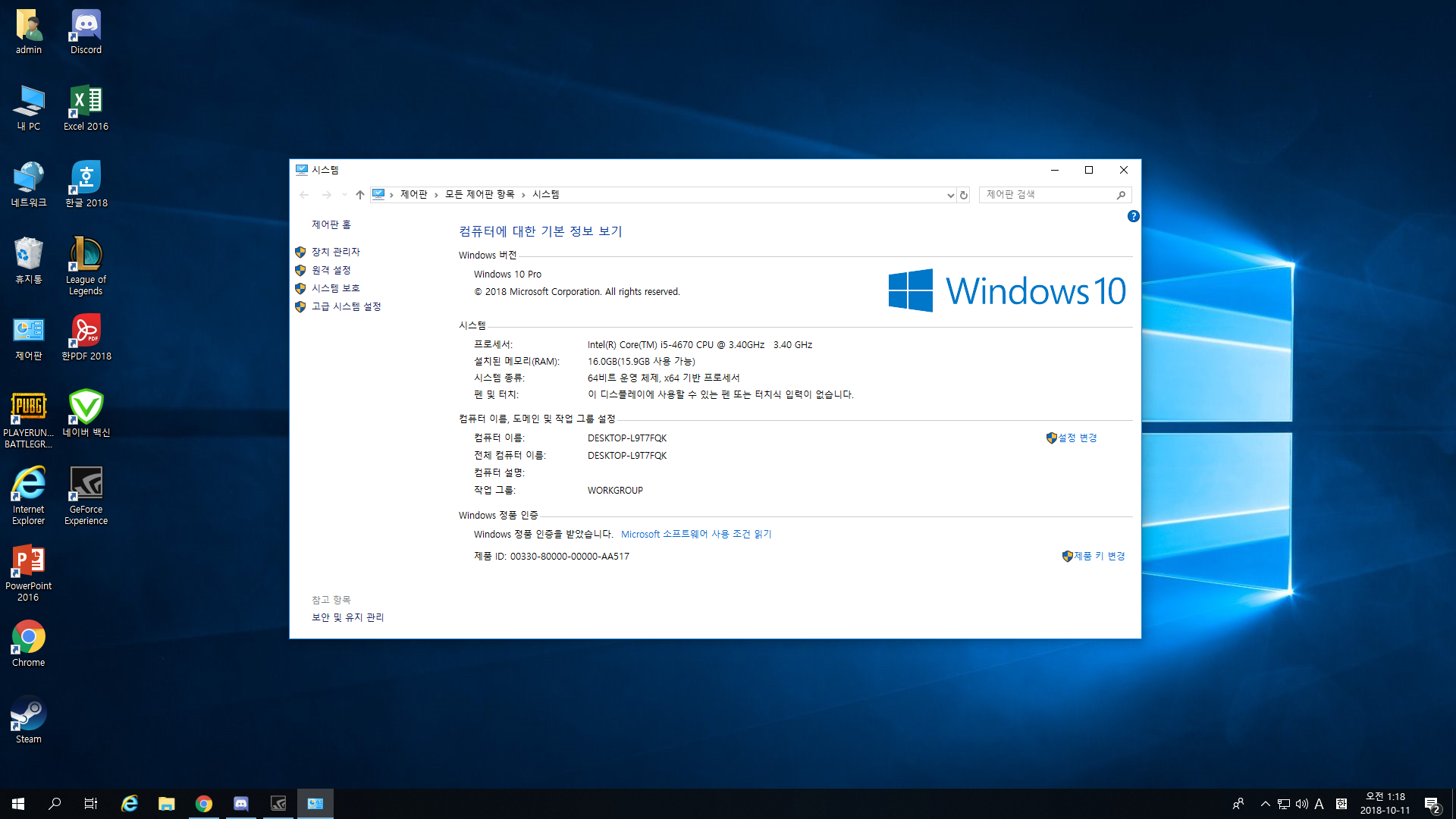Show hidden system tray icons

tap(1265, 804)
